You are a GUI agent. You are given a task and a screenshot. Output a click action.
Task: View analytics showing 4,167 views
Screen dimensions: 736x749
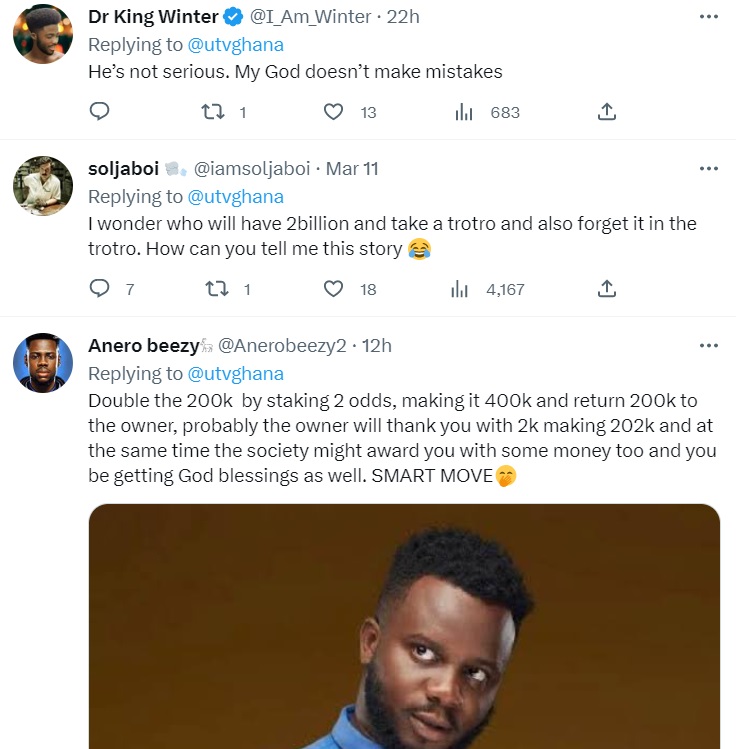[460, 289]
